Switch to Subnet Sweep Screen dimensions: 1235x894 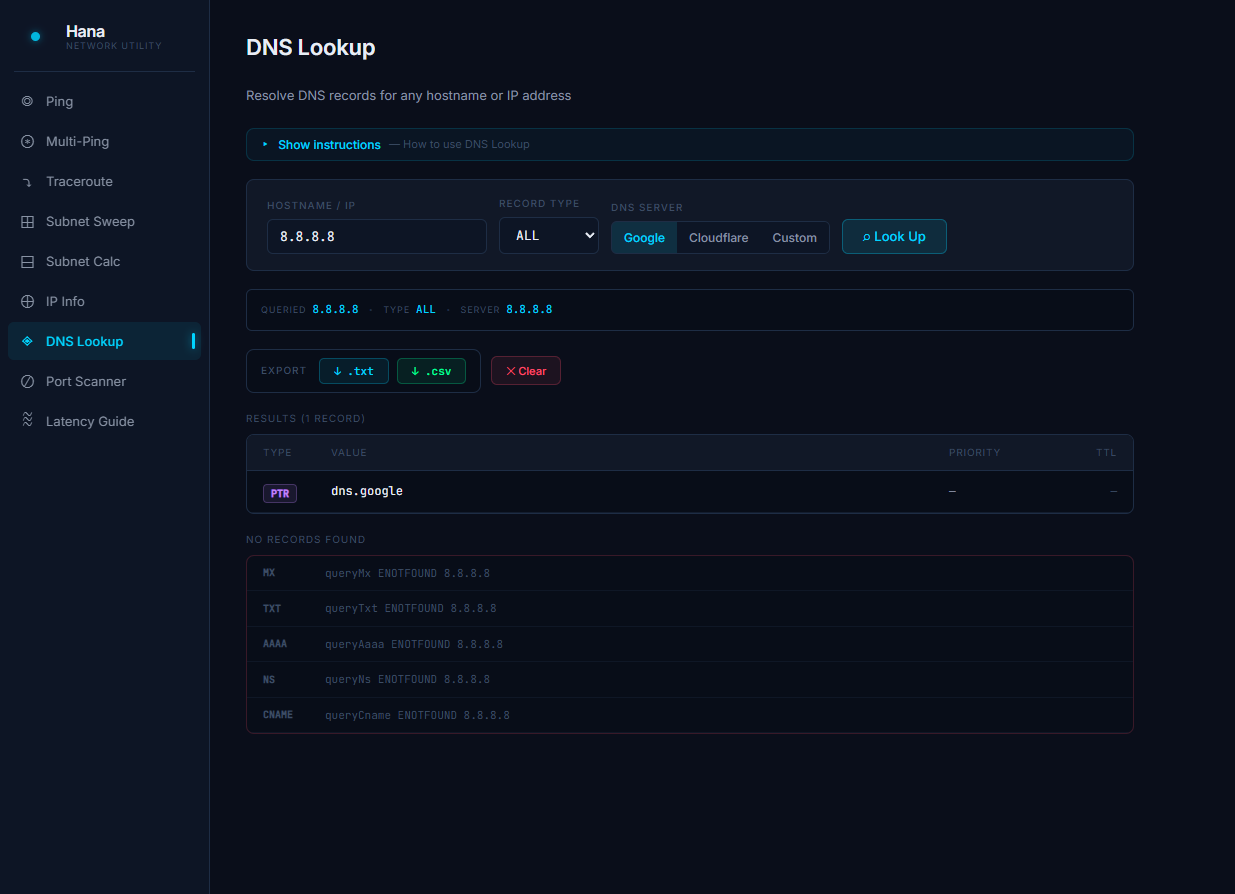tap(104, 221)
